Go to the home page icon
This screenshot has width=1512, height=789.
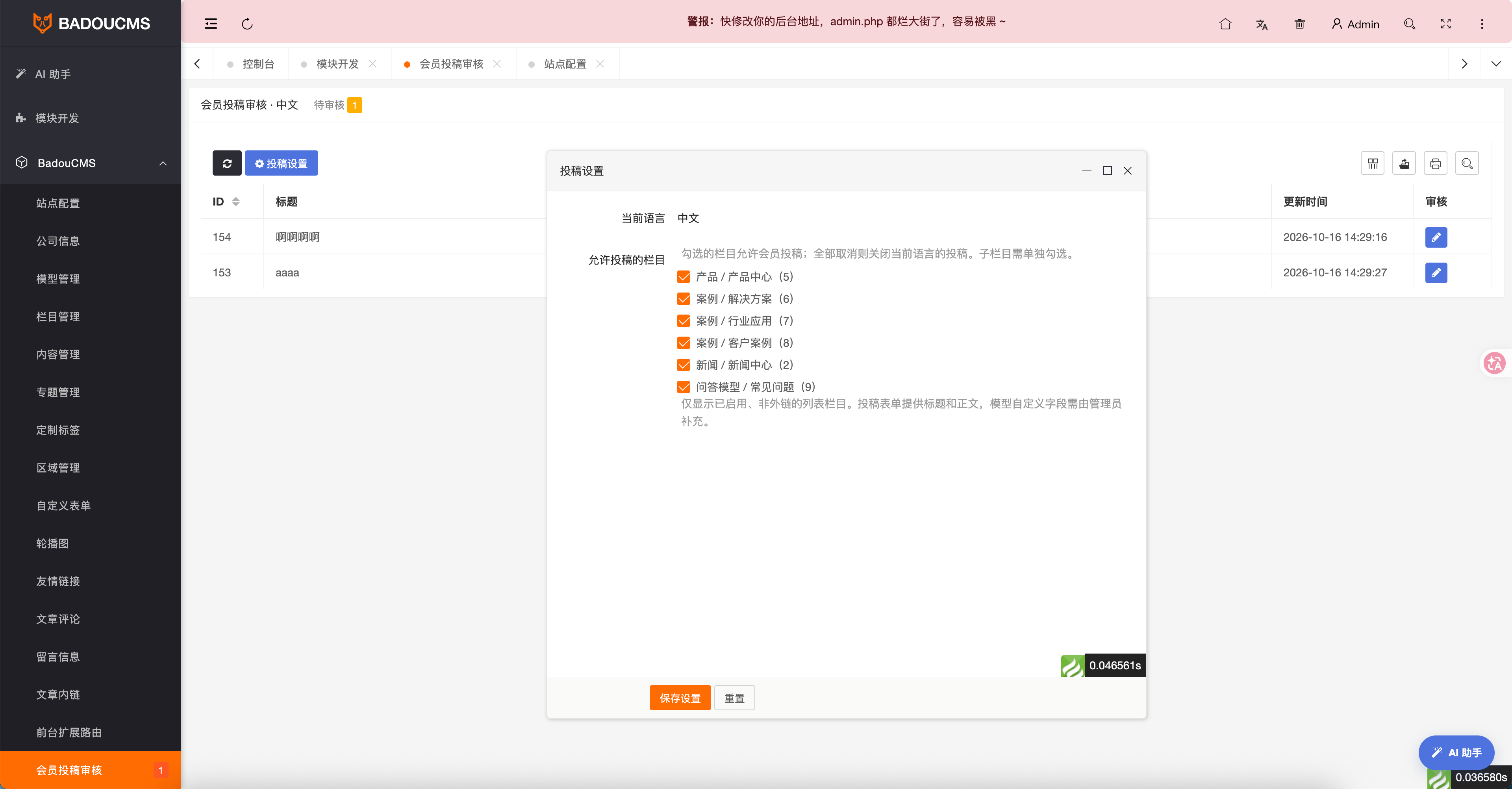click(x=1225, y=24)
